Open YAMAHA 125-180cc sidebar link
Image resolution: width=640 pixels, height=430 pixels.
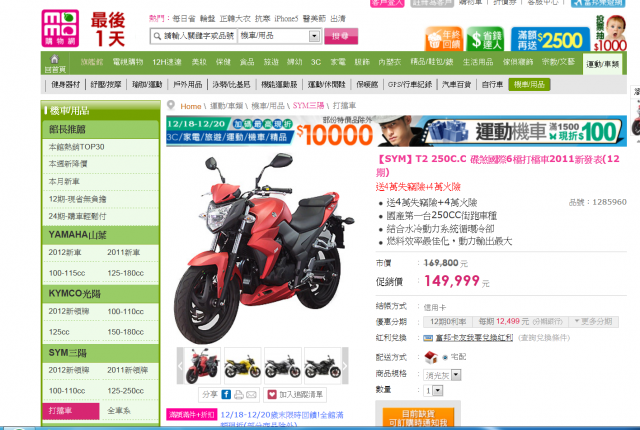click(125, 273)
